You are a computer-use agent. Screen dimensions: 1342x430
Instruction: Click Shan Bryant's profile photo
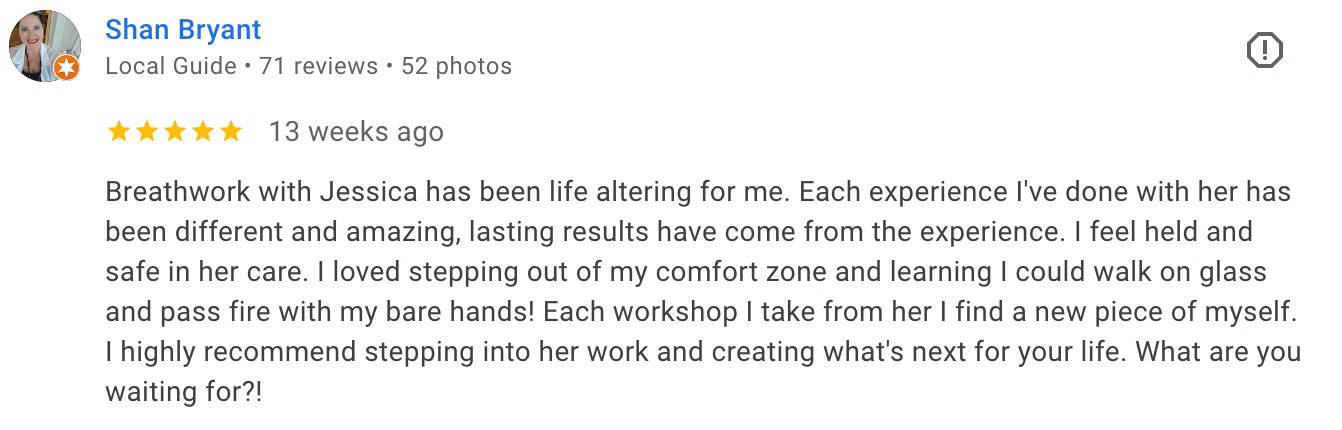(43, 44)
